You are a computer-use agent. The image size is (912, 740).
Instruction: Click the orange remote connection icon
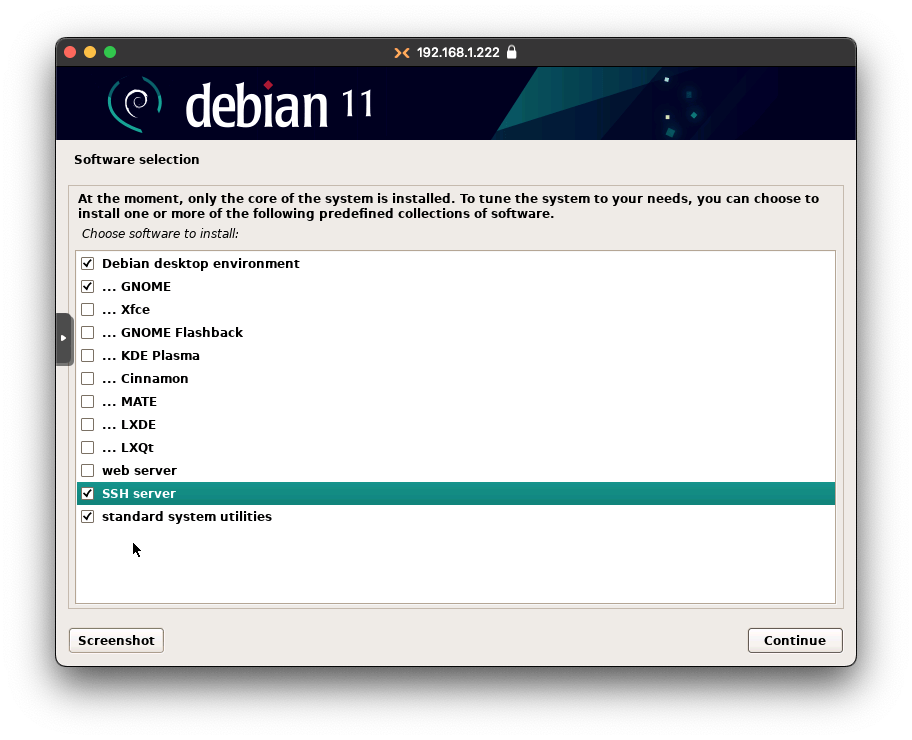coord(401,52)
